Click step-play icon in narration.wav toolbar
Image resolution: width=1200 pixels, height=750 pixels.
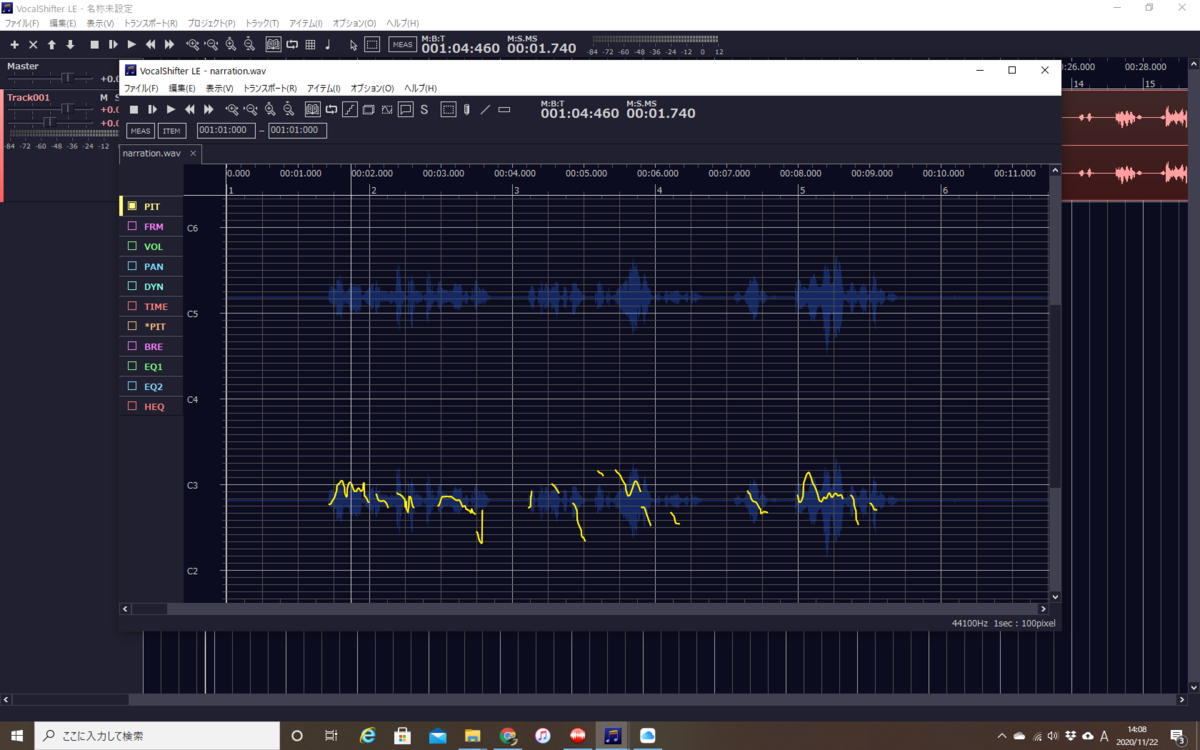tap(152, 109)
